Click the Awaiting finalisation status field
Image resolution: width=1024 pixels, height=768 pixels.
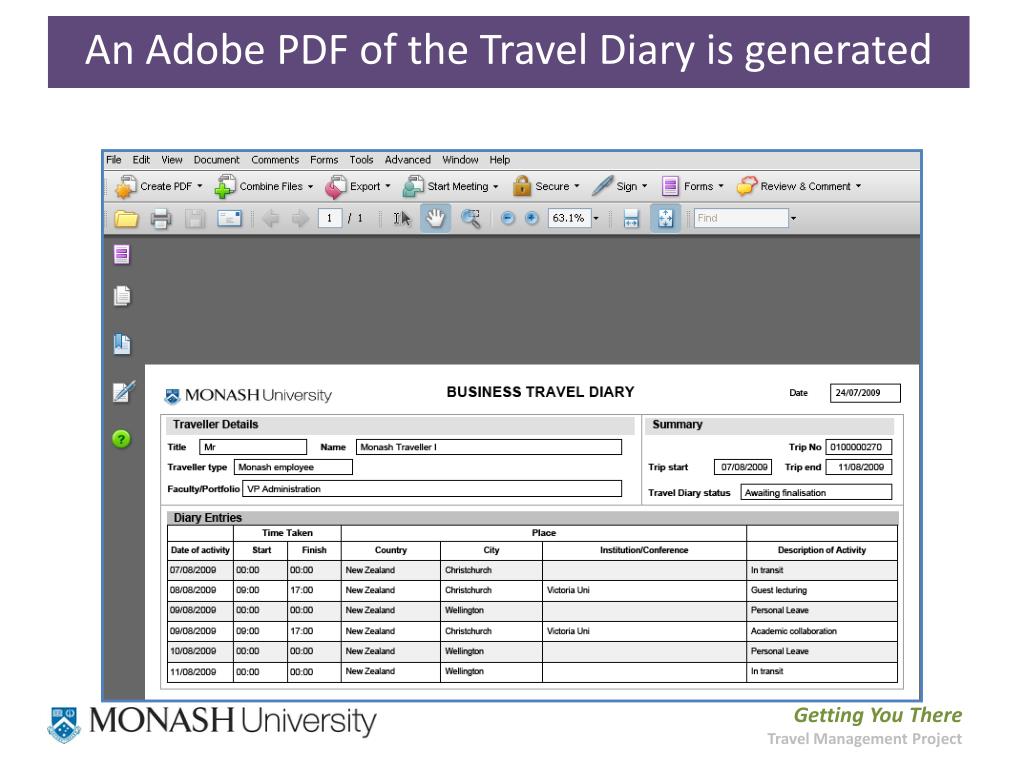point(816,493)
